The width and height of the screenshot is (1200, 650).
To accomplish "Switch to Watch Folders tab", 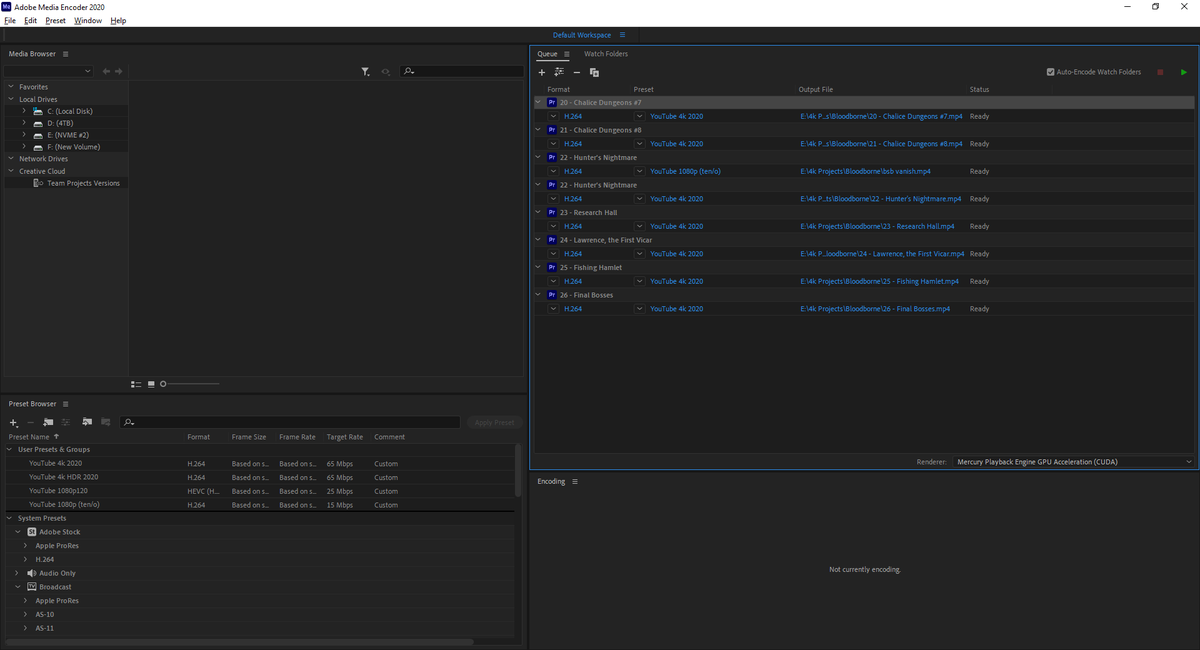I will coord(606,54).
